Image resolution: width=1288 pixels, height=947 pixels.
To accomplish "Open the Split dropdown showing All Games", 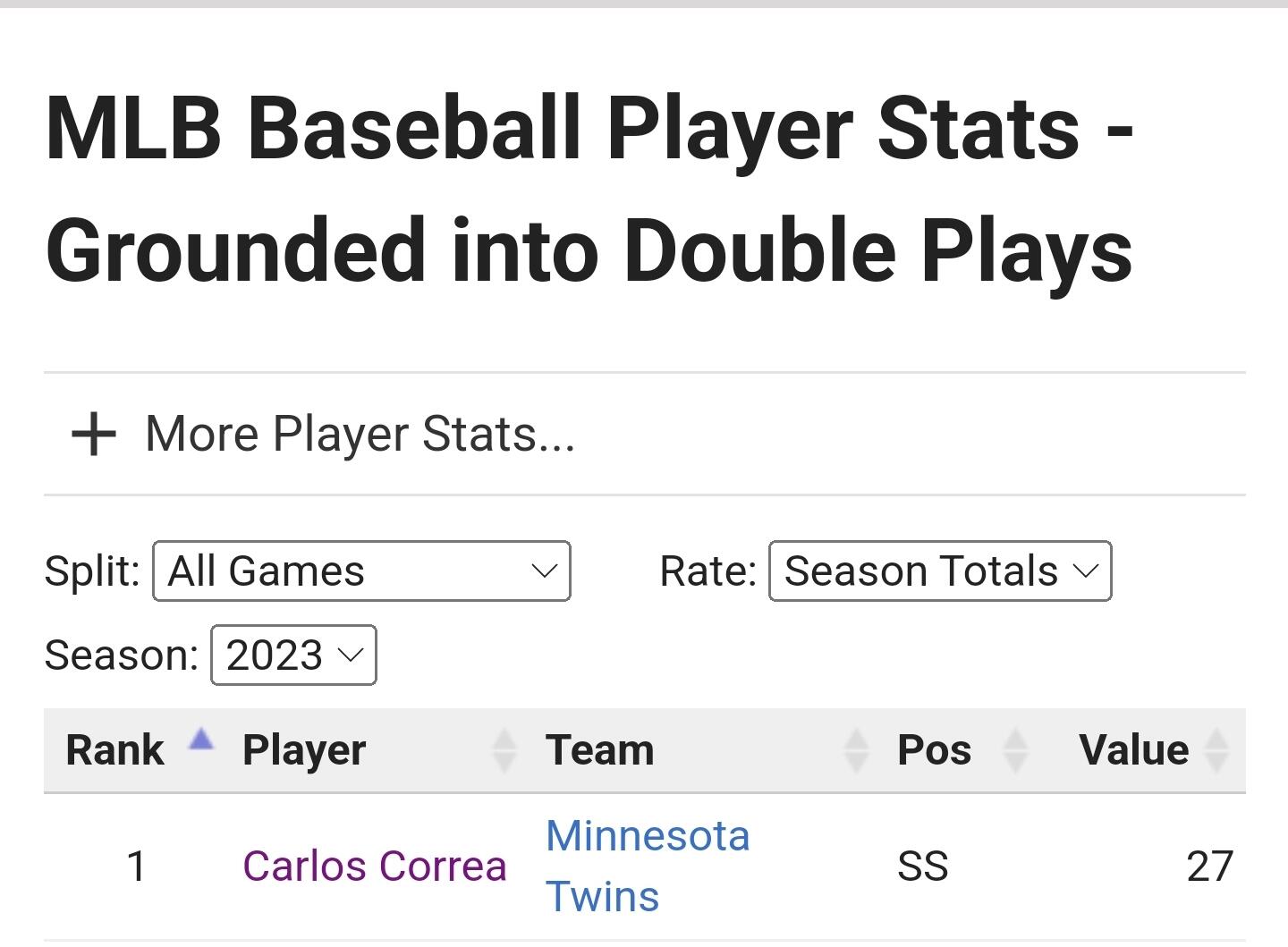I will click(x=361, y=571).
